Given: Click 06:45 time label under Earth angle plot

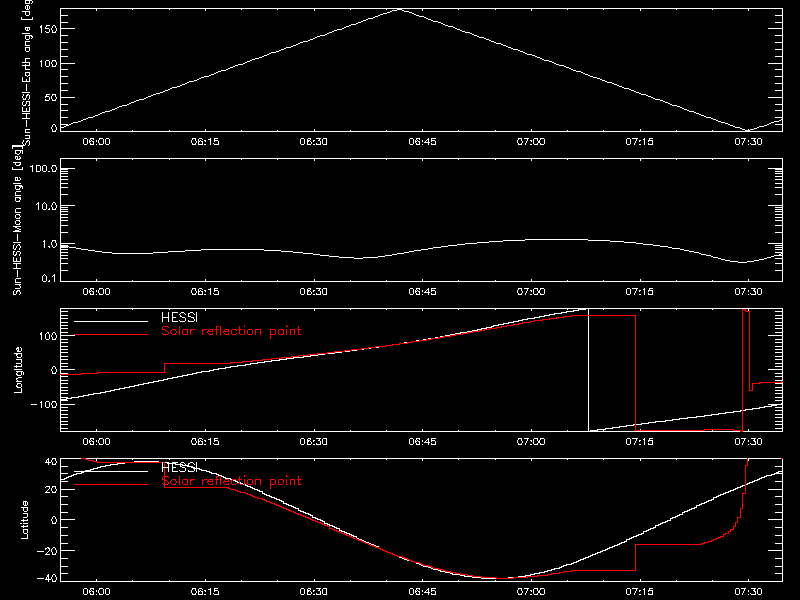Looking at the screenshot, I should [422, 142].
